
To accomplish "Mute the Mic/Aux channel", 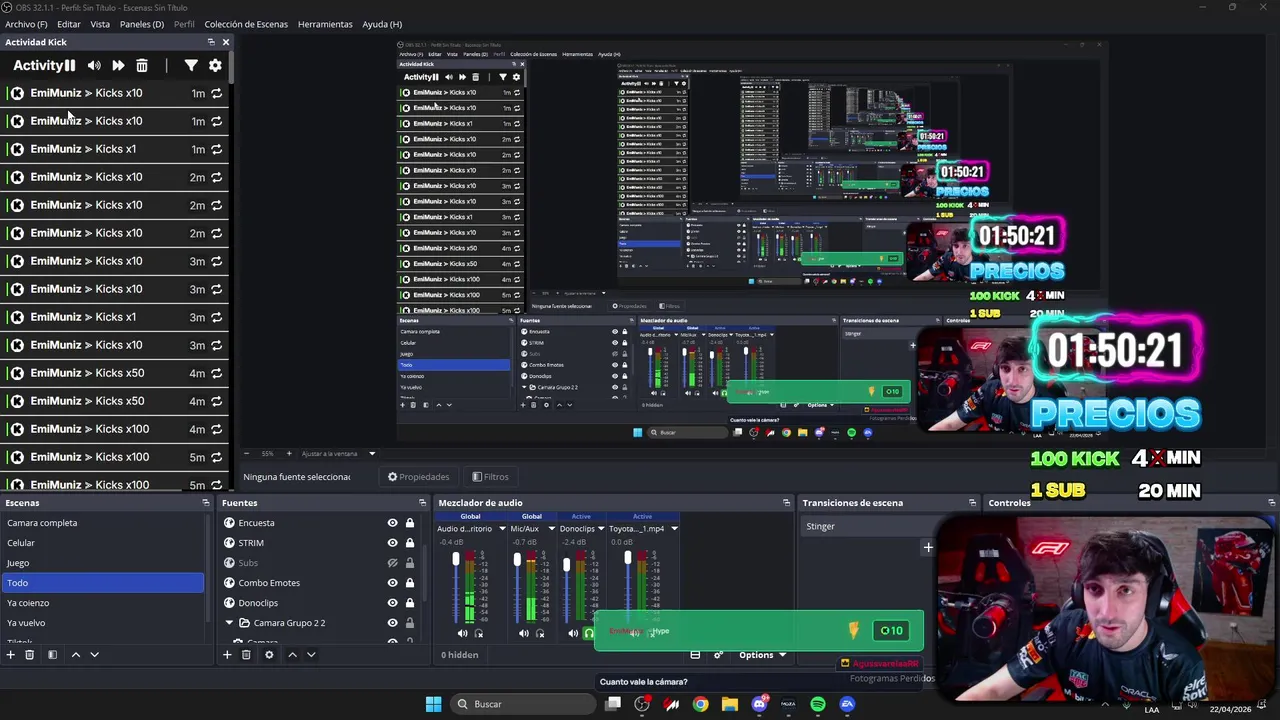I will (x=524, y=633).
